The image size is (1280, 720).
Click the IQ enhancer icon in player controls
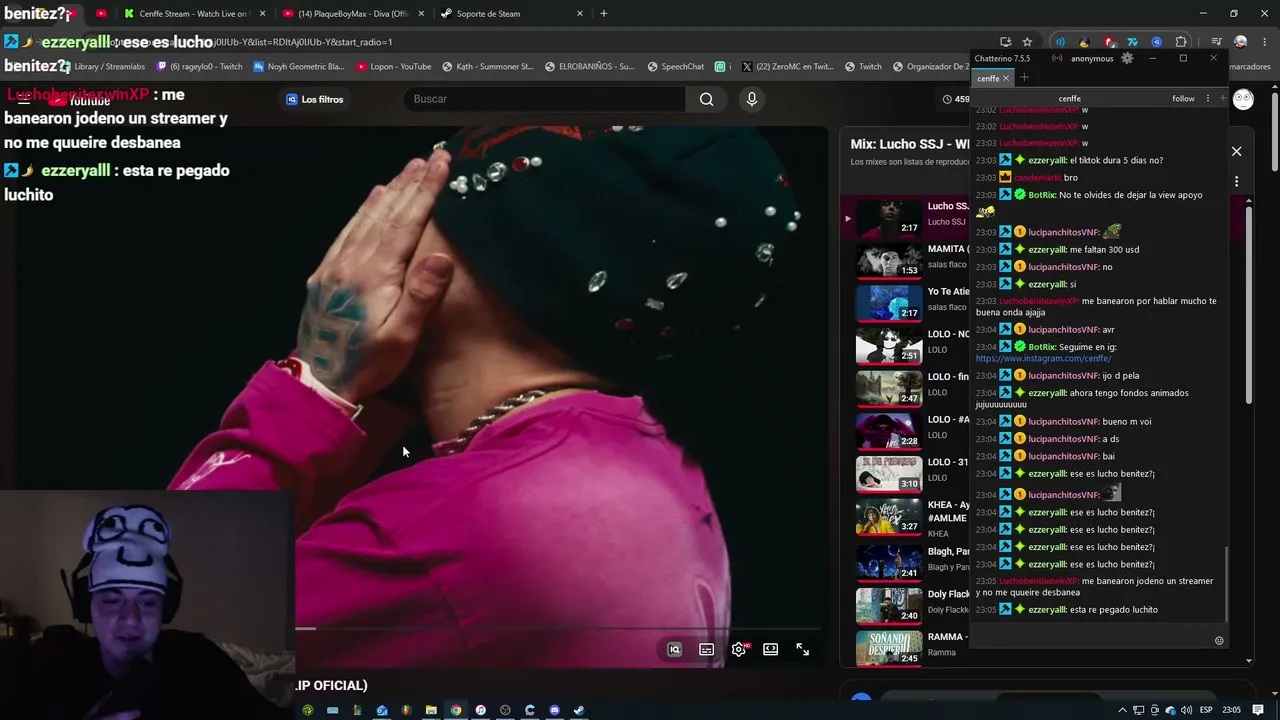click(x=674, y=649)
